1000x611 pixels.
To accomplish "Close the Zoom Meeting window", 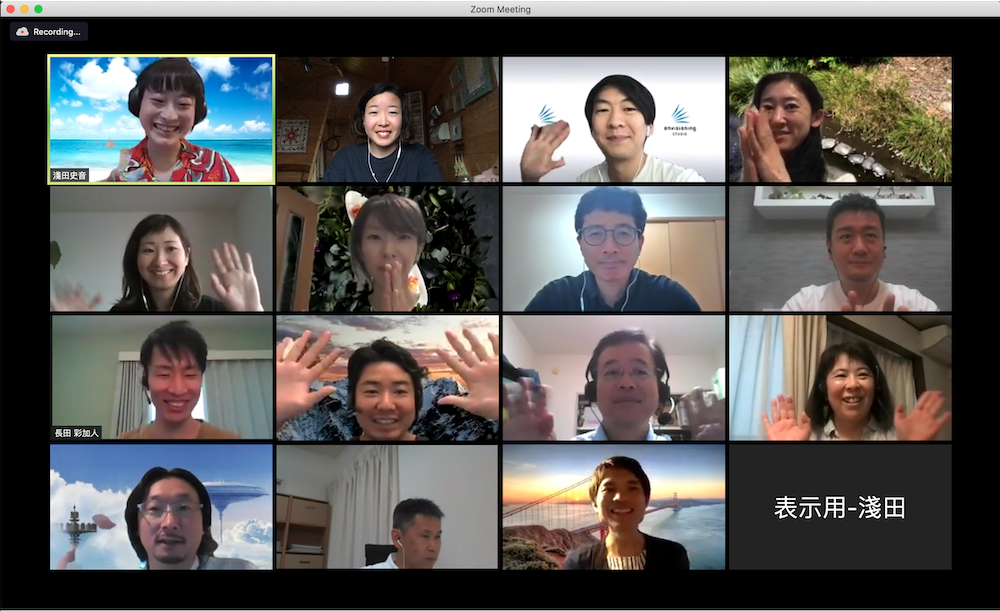I will point(10,9).
